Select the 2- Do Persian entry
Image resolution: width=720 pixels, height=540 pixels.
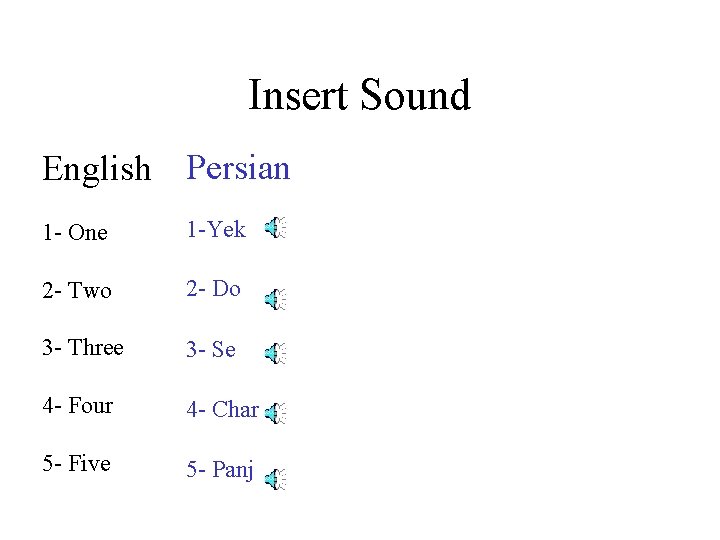click(214, 289)
